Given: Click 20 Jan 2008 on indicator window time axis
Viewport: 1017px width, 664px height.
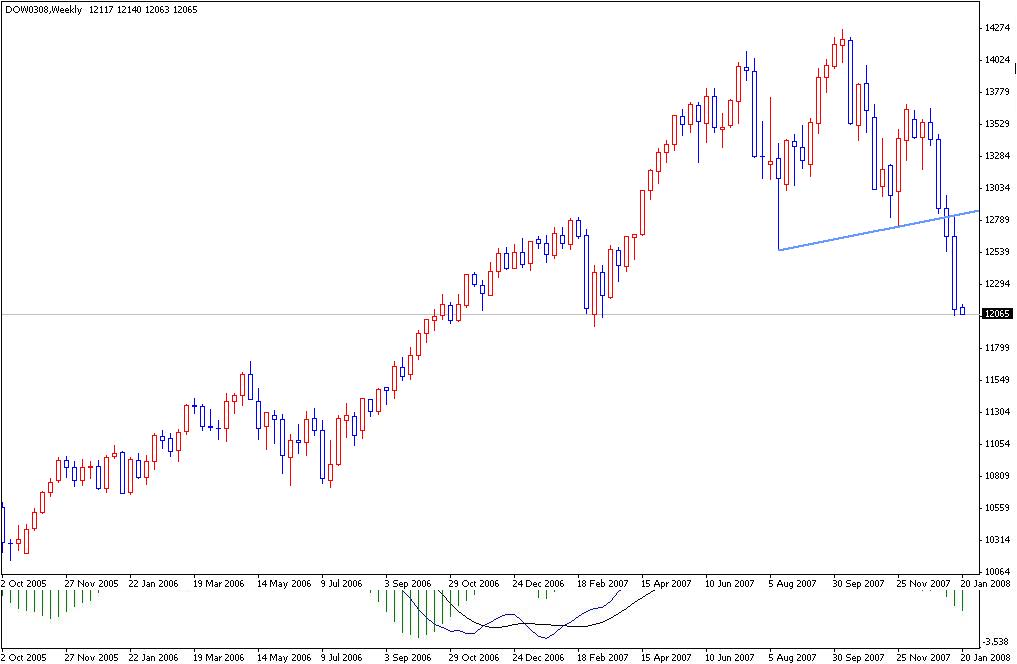Looking at the screenshot, I should pyautogui.click(x=985, y=658).
